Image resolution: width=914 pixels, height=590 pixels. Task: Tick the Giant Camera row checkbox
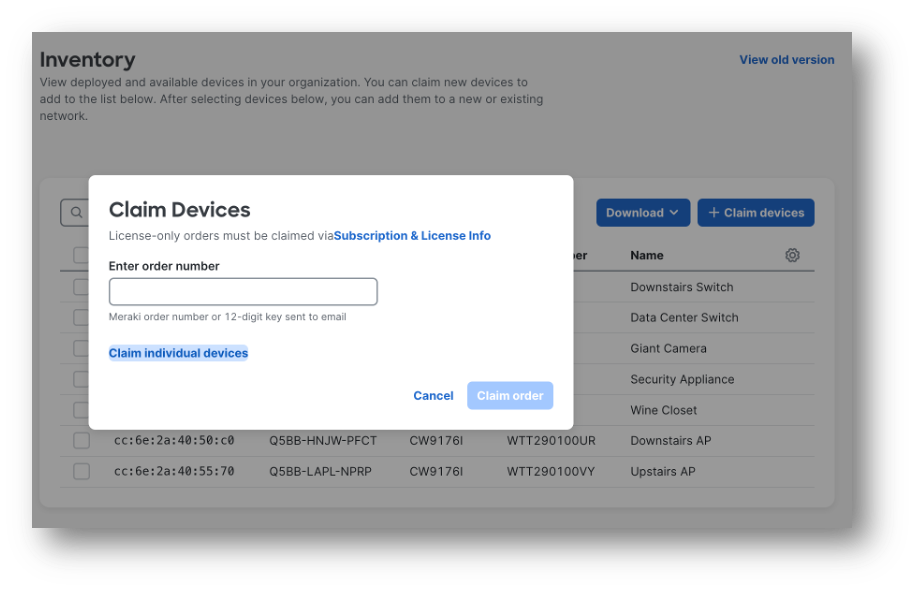(x=80, y=348)
